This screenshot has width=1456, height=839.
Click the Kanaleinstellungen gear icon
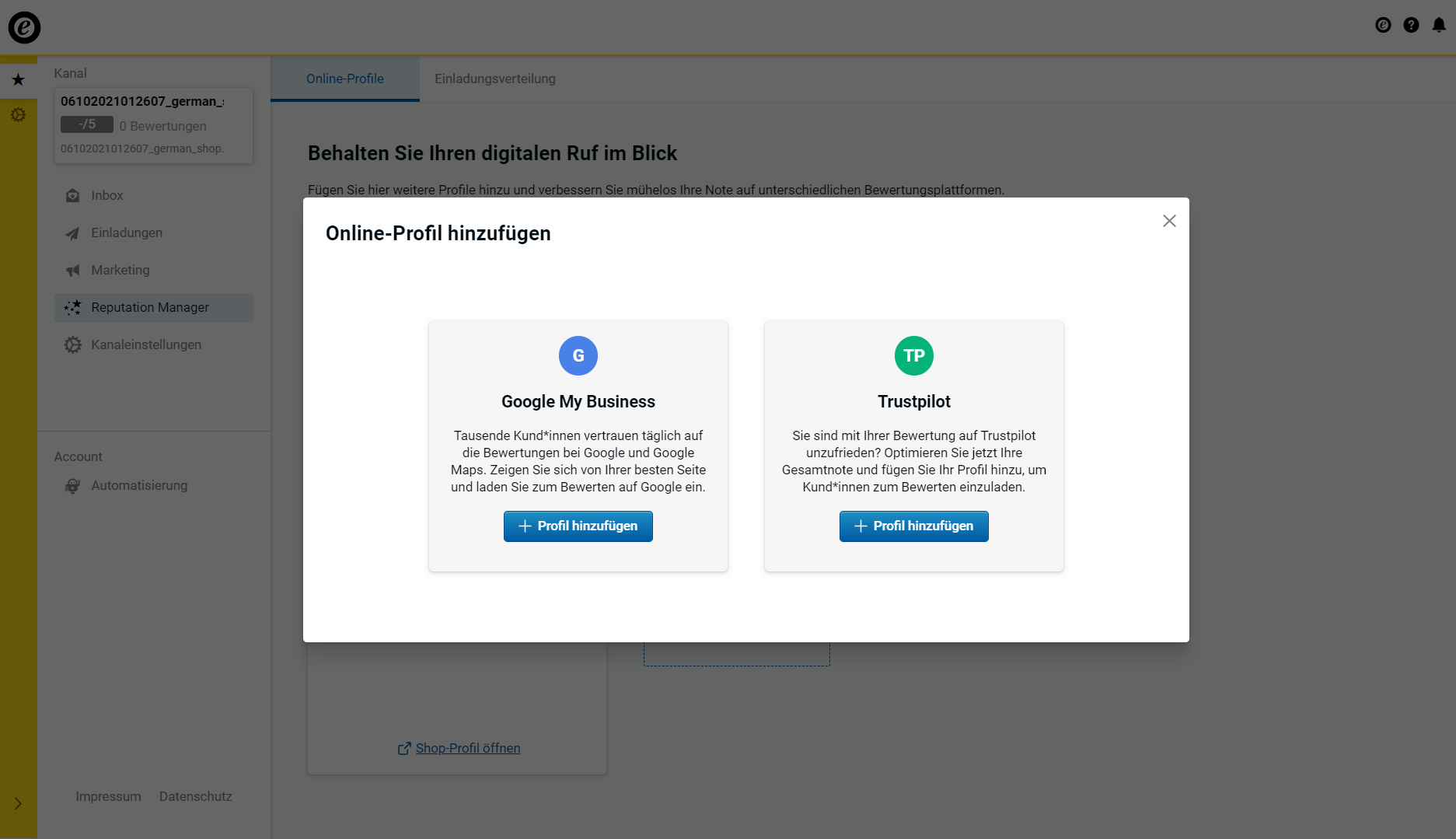click(72, 344)
